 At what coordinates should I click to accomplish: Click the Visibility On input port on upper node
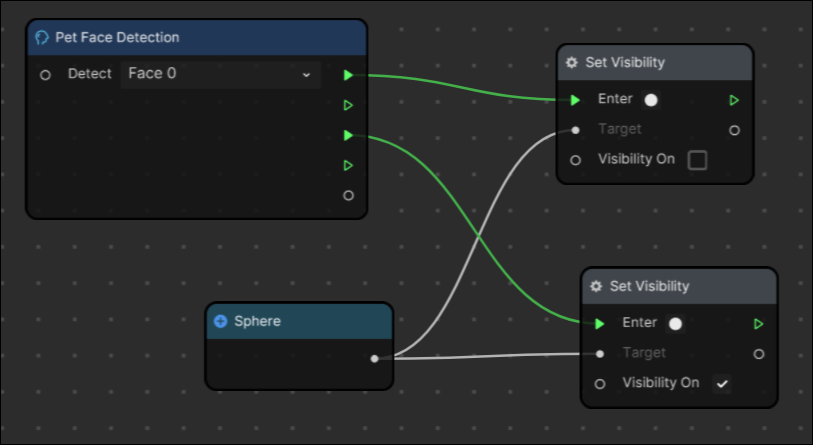[x=575, y=160]
